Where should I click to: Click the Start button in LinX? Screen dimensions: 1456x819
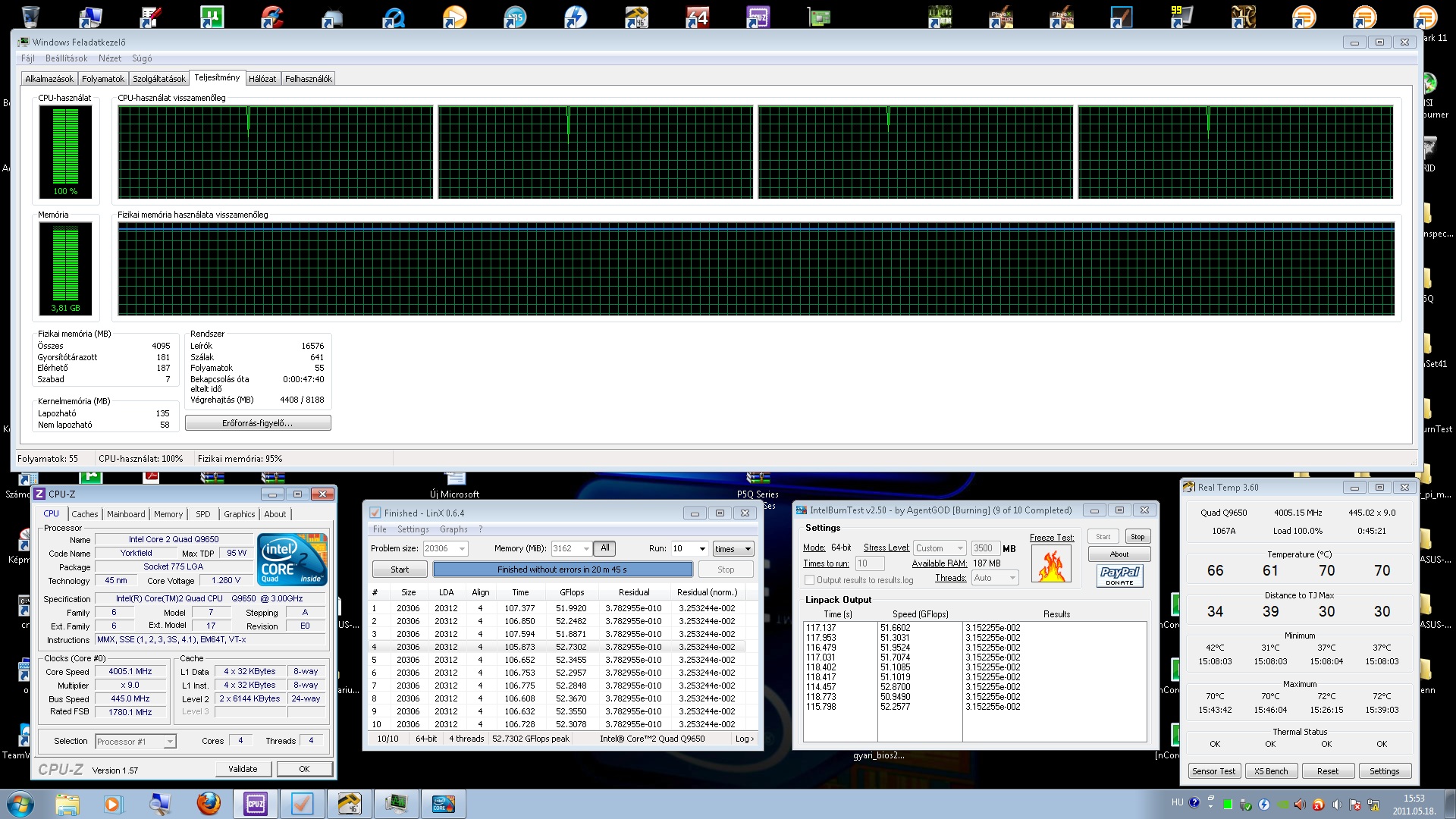coord(400,570)
